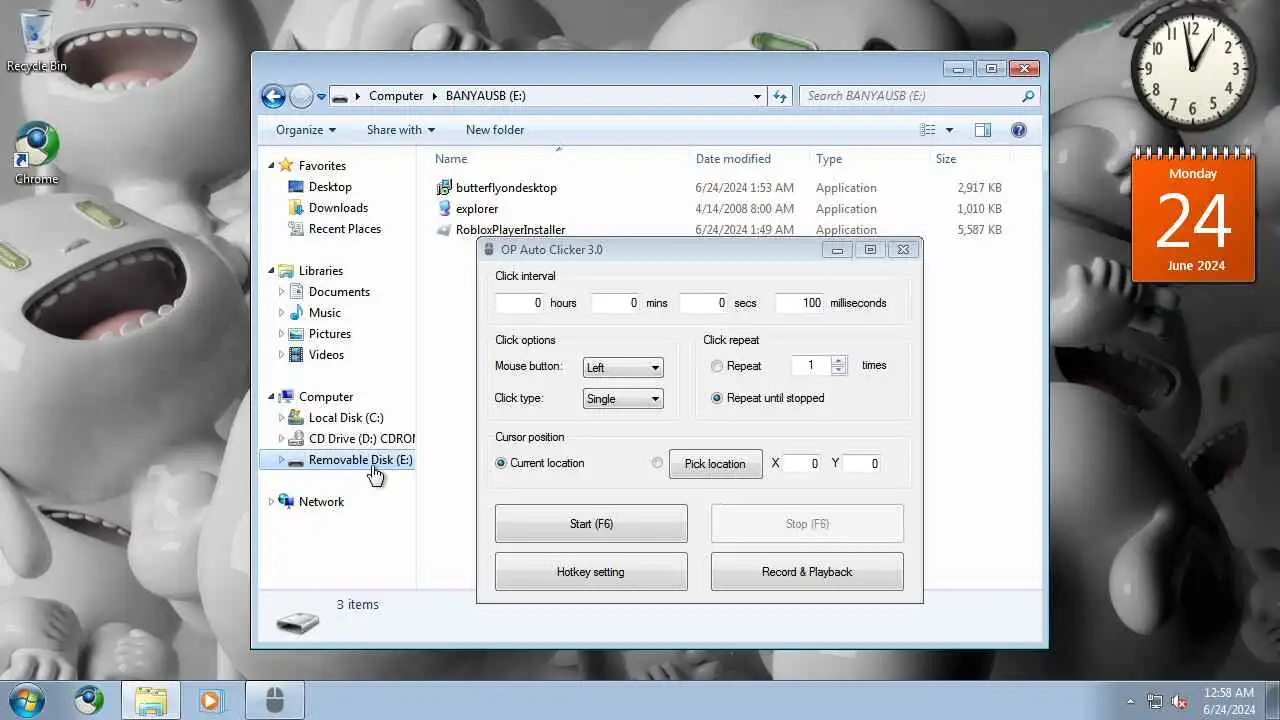The height and width of the screenshot is (720, 1280).
Task: Collapse the Libraries tree section
Action: pos(271,270)
